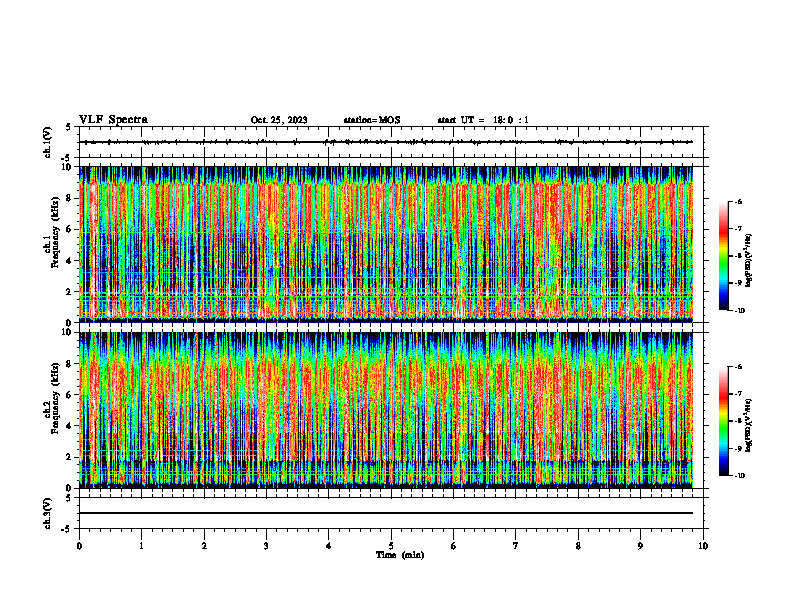Click the "-5" tick on ch.3(V) axis
Image resolution: width=792 pixels, height=612 pixels.
click(x=67, y=529)
